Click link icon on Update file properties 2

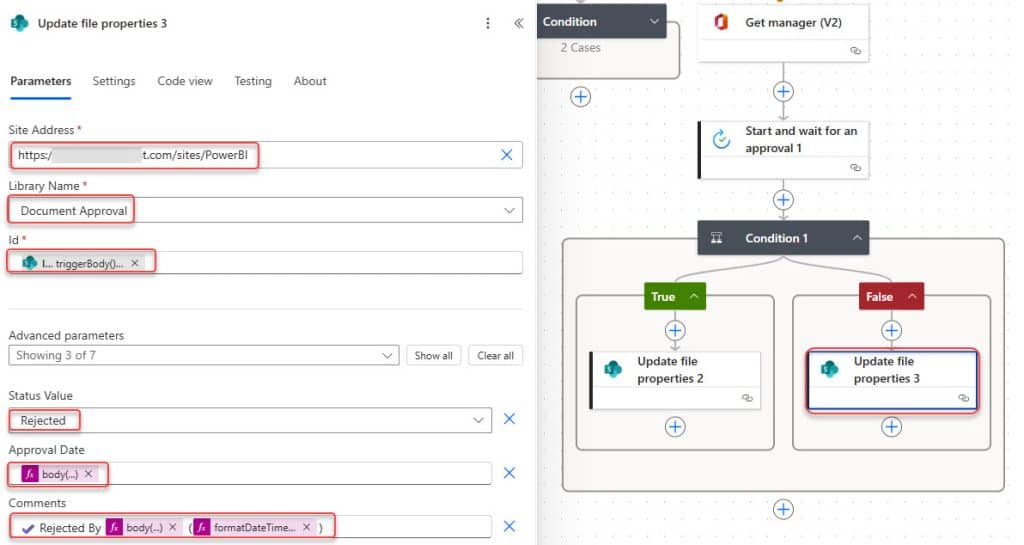pos(747,398)
